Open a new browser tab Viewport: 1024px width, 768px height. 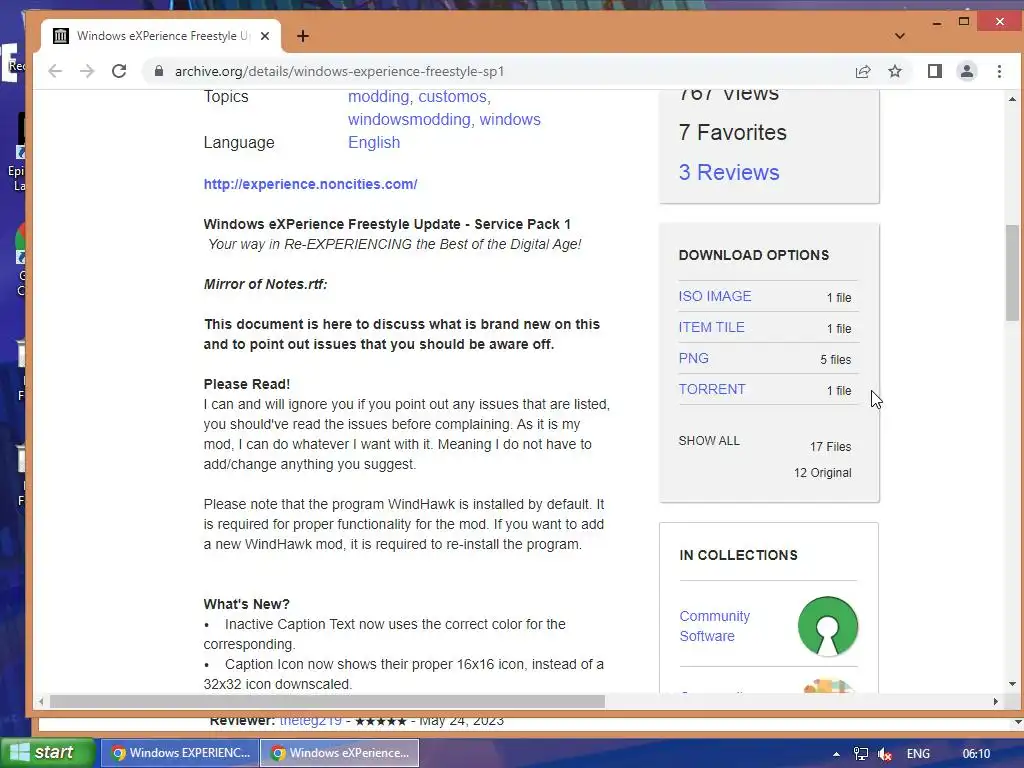point(302,36)
